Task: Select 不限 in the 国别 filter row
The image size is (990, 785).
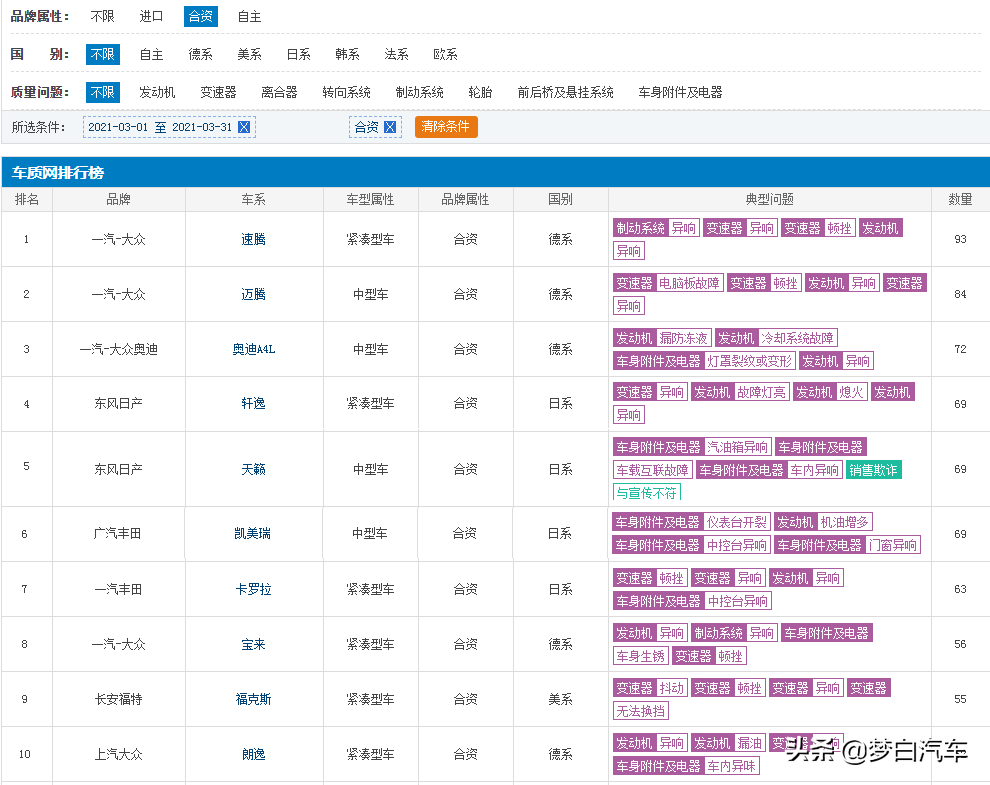Action: [x=102, y=54]
